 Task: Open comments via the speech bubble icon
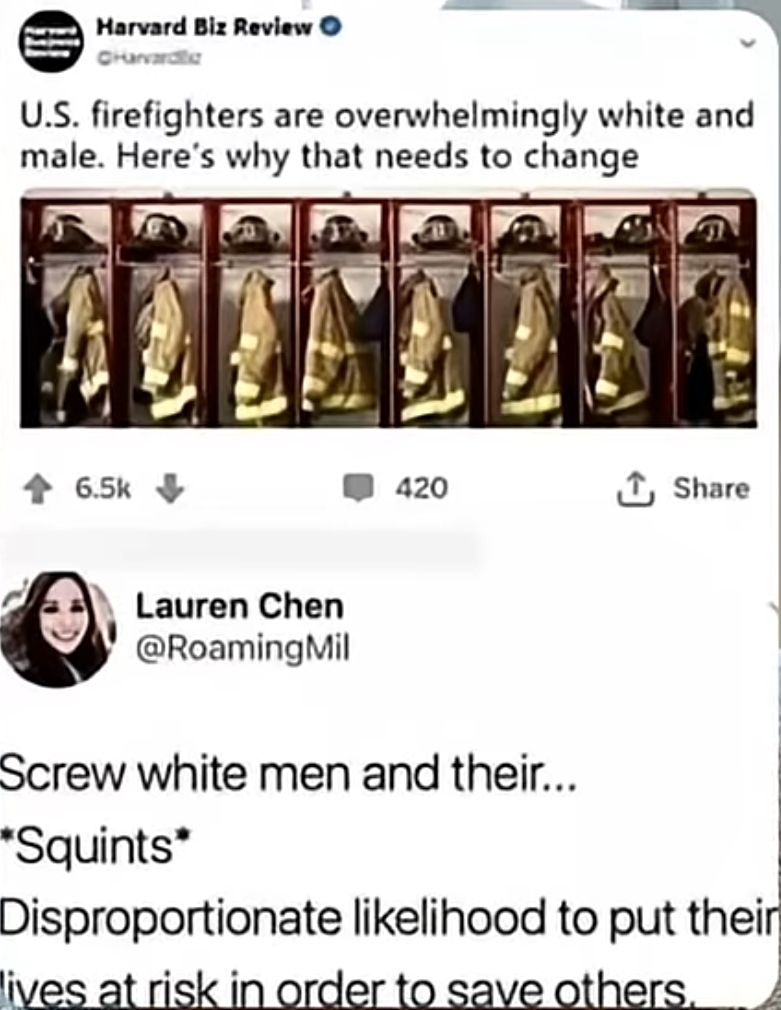pos(358,488)
